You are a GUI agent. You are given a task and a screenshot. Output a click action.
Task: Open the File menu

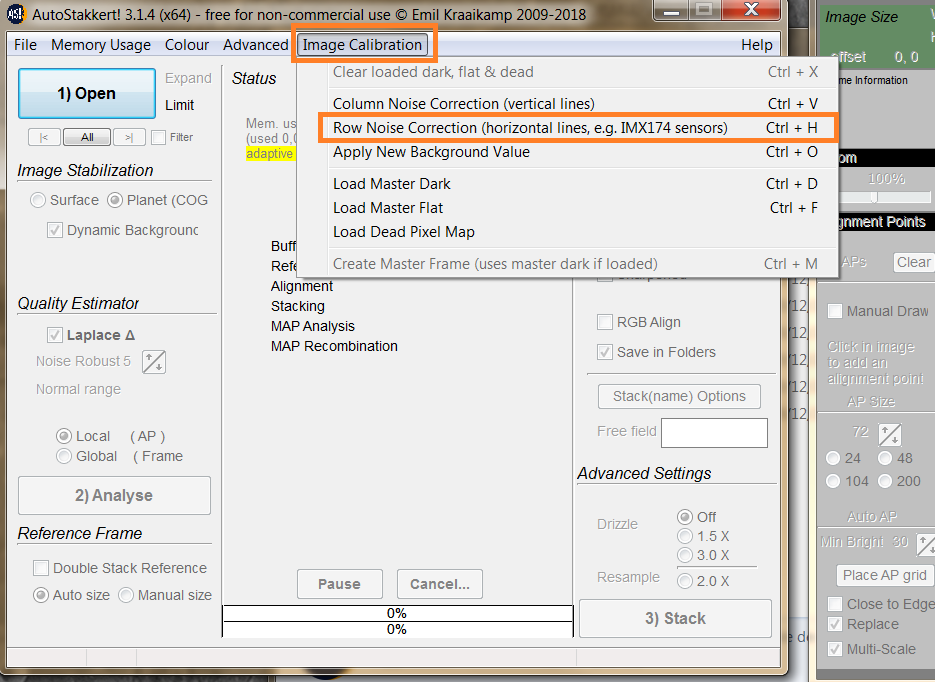click(26, 45)
